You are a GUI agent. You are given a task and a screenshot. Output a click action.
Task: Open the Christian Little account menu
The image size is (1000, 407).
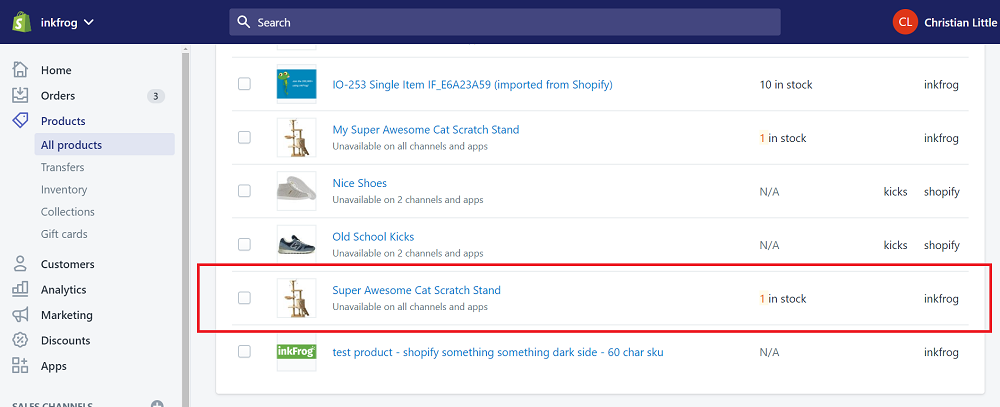point(944,22)
